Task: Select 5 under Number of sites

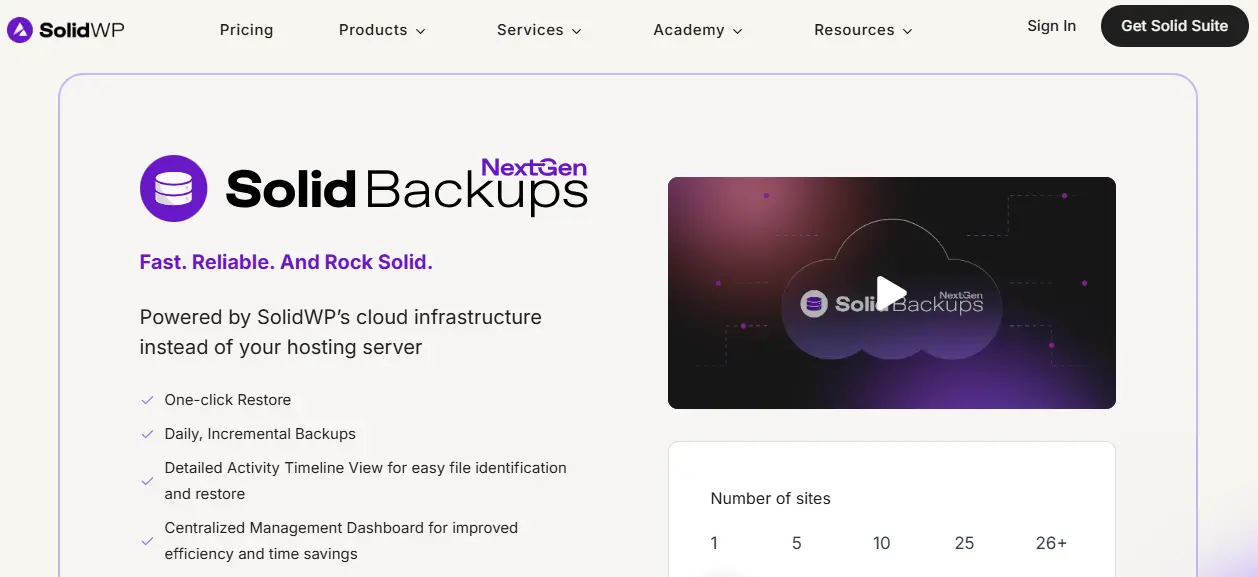Action: (x=796, y=542)
